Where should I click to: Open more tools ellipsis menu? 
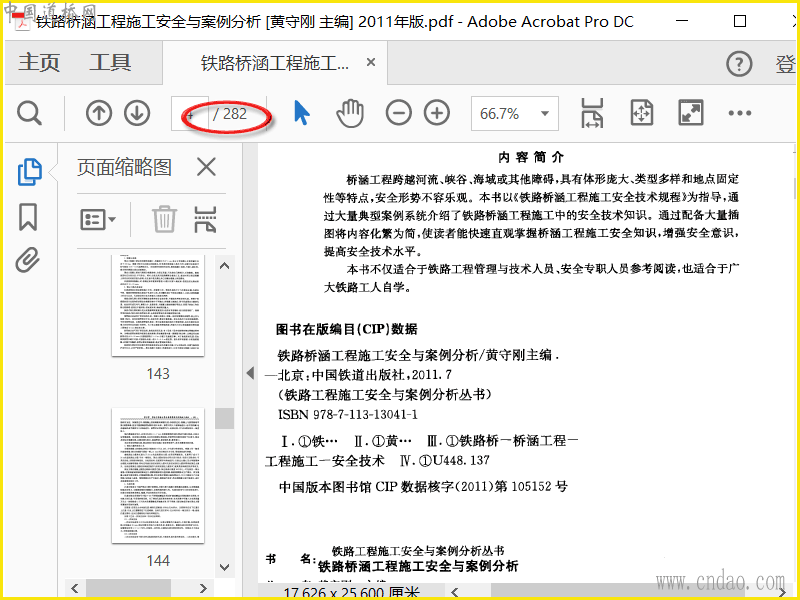740,113
